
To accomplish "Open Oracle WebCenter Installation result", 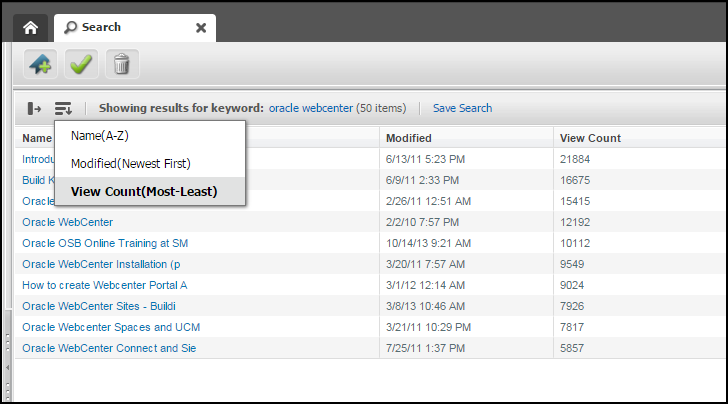I will click(x=101, y=264).
